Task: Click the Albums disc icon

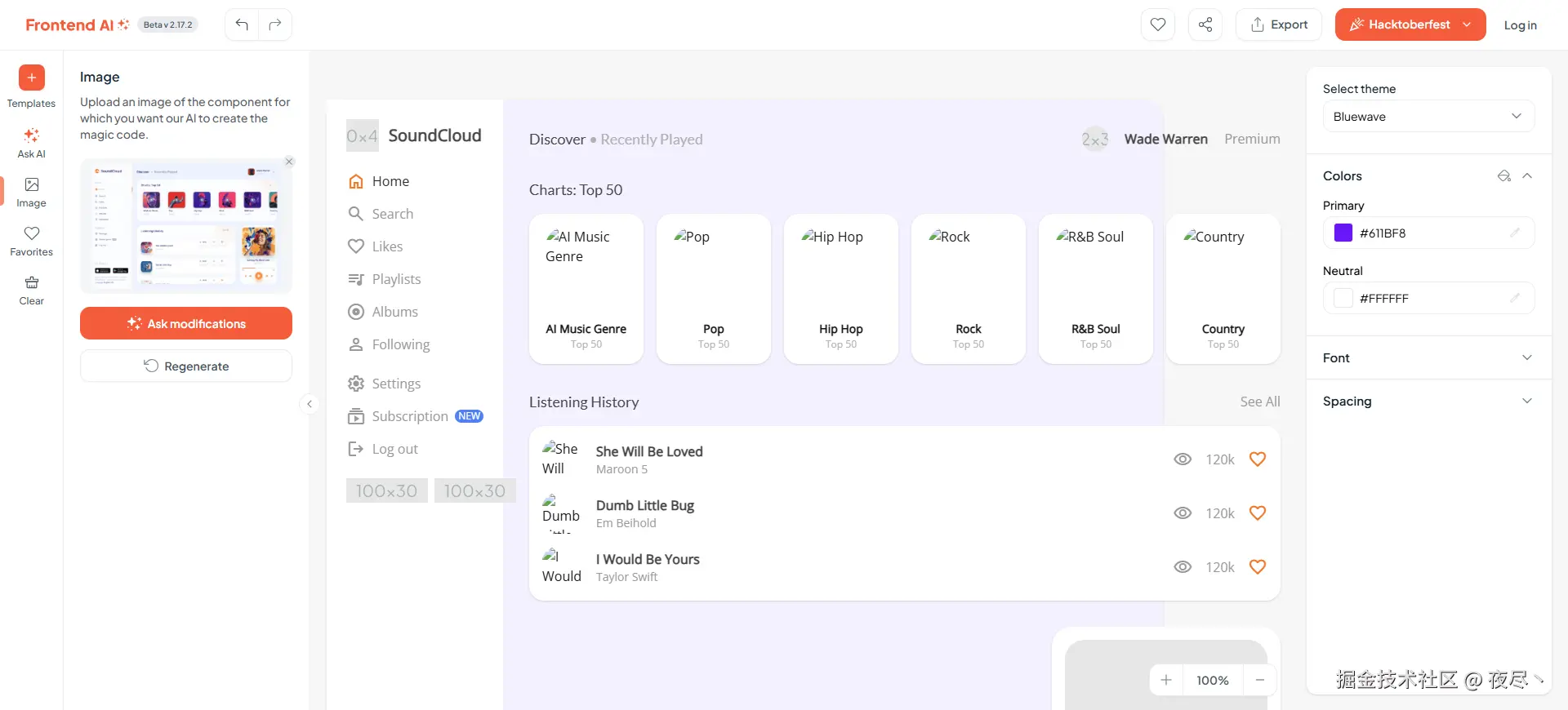Action: tap(356, 312)
